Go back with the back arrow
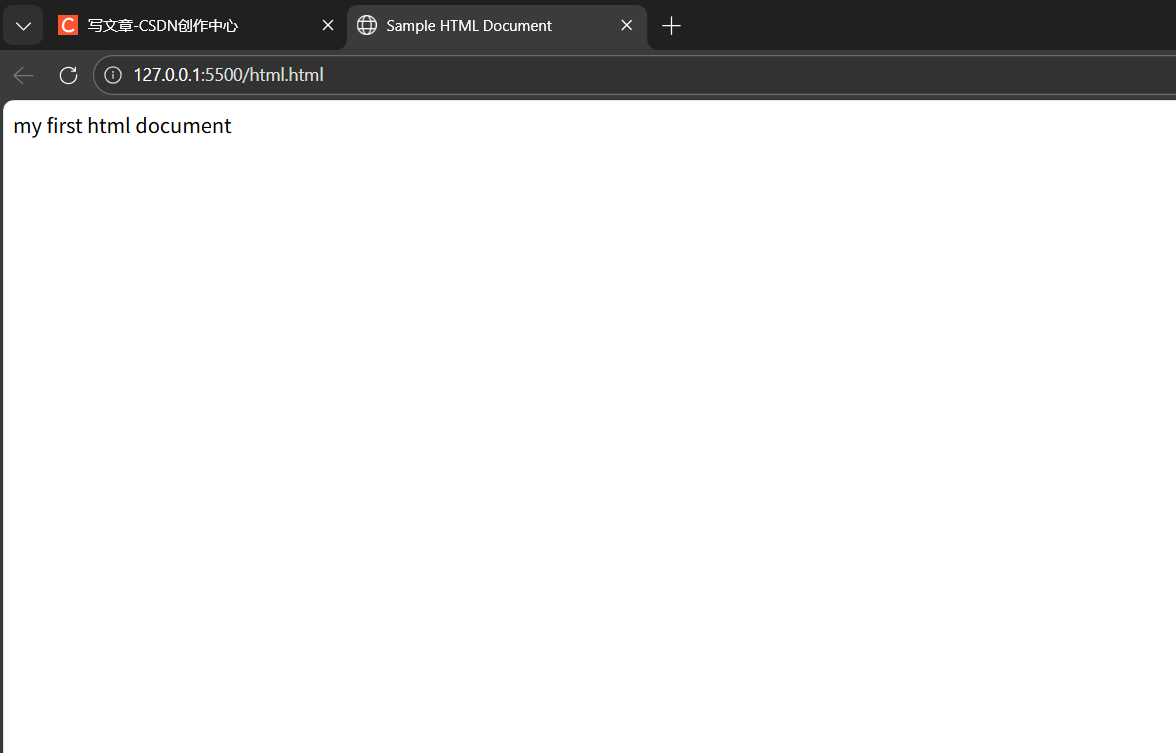Screen dimensions: 1176x753 pyautogui.click(x=23, y=75)
